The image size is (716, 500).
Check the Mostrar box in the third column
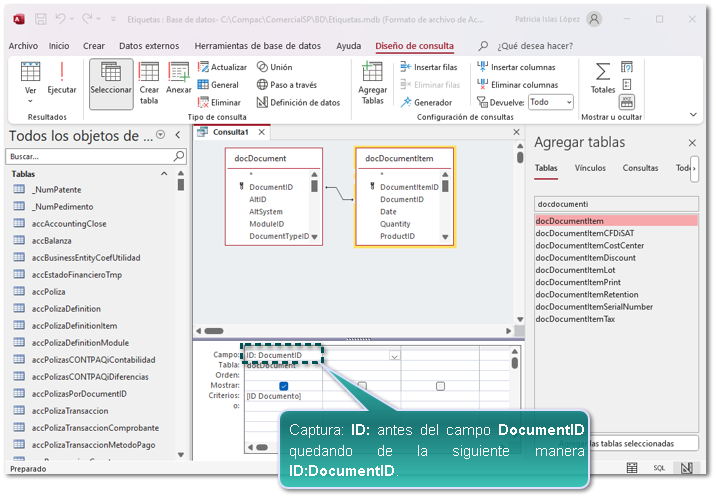pyautogui.click(x=440, y=386)
